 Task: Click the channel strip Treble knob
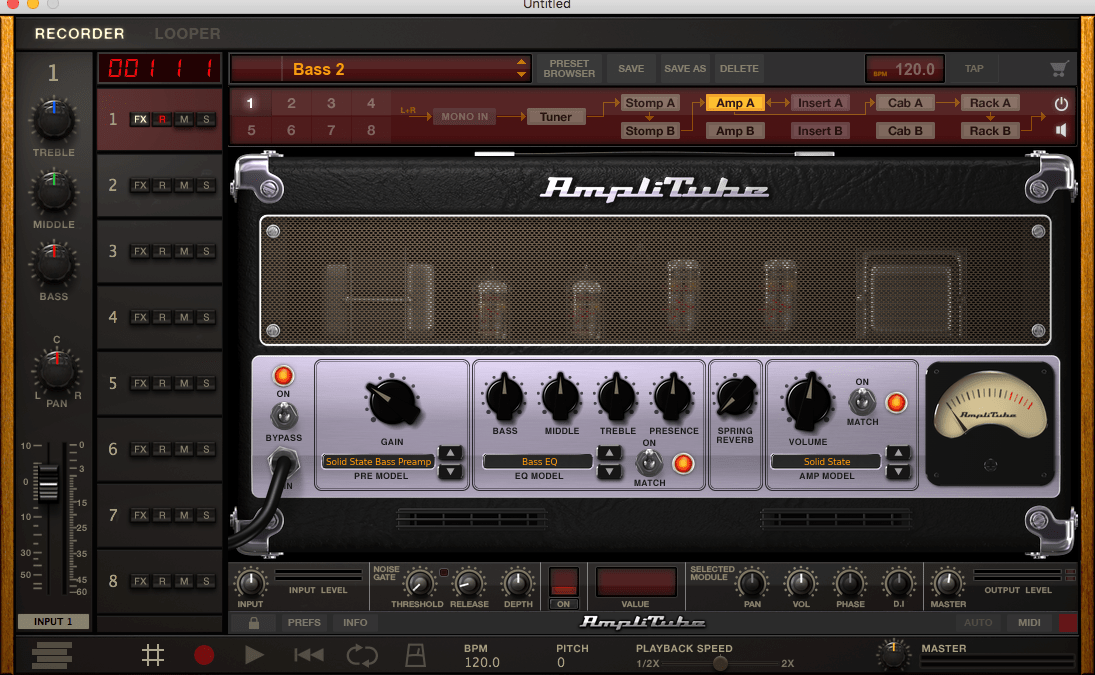point(53,120)
